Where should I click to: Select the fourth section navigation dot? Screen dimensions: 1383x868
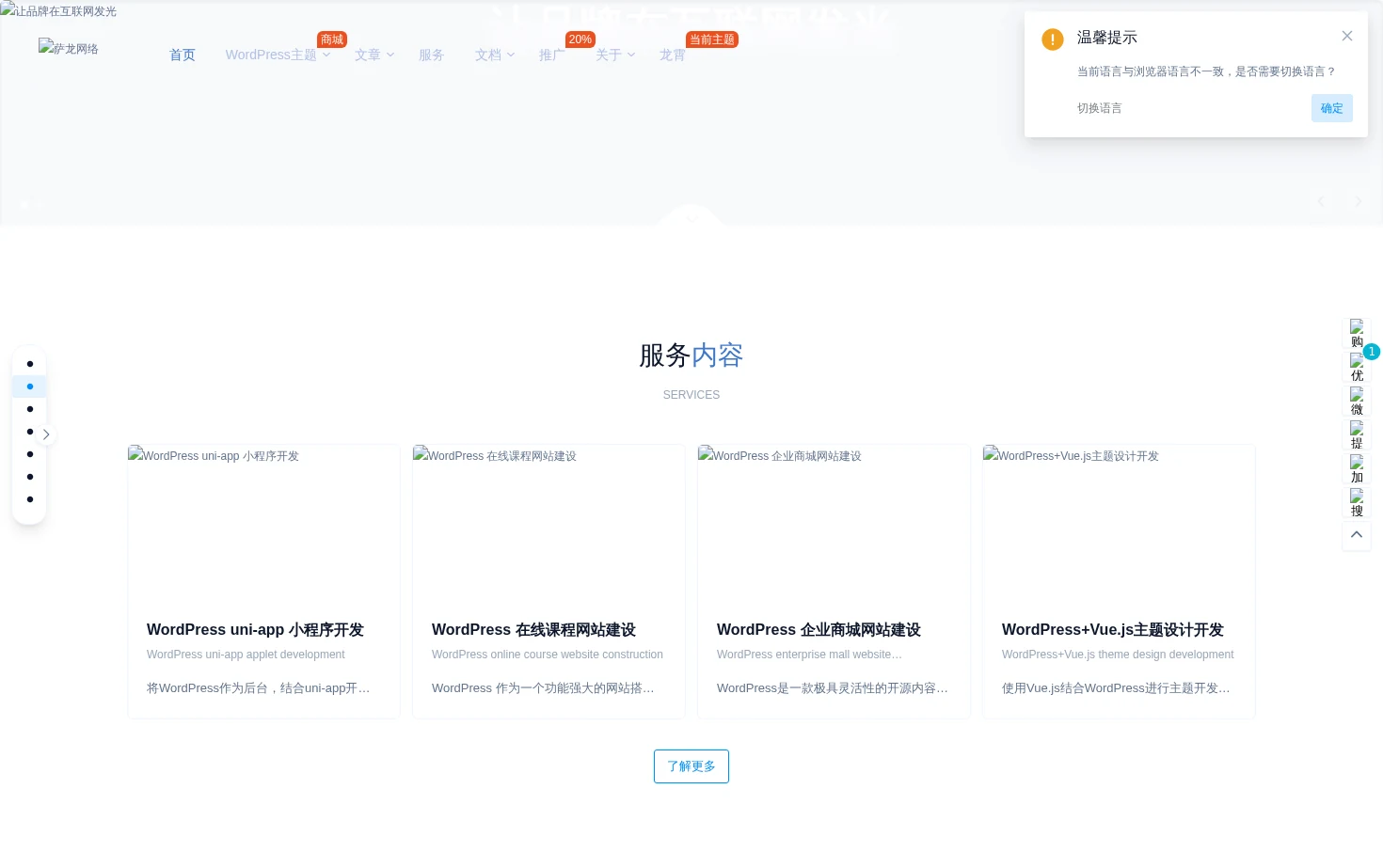click(30, 432)
